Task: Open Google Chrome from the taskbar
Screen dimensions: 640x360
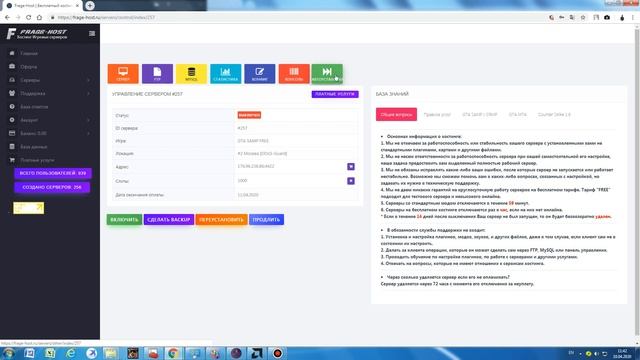Action: point(173,353)
